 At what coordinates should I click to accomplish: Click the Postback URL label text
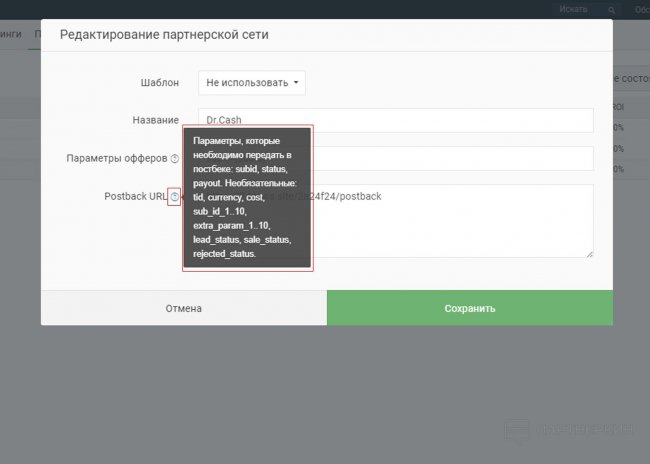(135, 196)
